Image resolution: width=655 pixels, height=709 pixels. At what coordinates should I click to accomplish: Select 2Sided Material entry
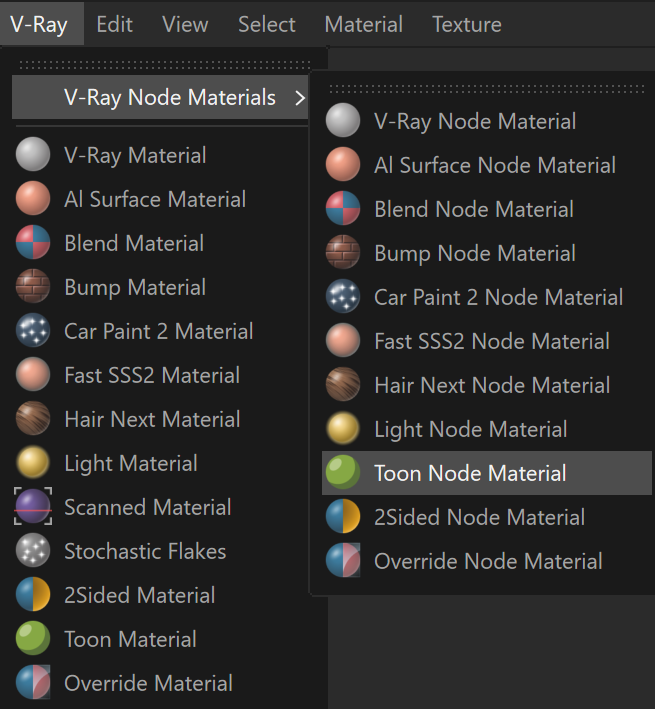click(160, 595)
